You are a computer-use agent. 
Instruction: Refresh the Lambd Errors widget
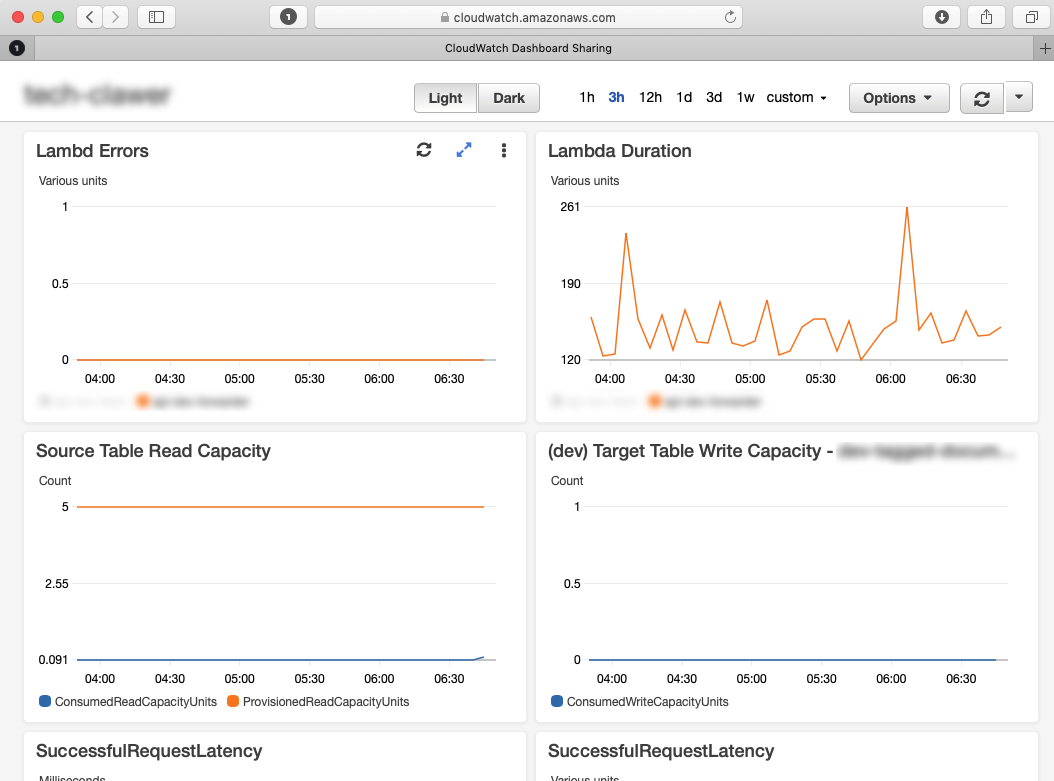(423, 150)
